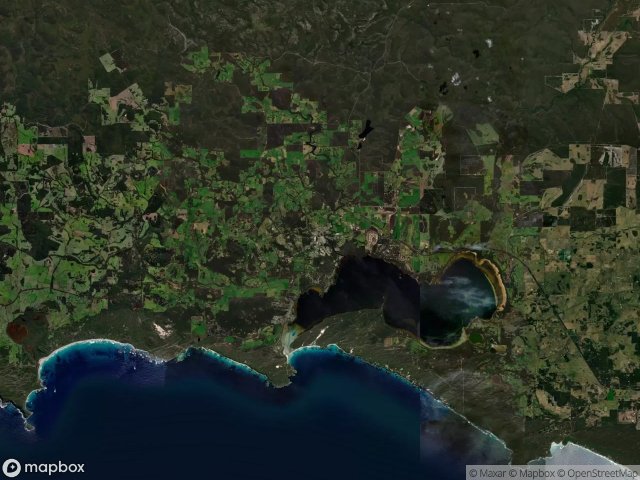Select the white sand patch near the coast
Screen dimensions: 640x480
162,330
